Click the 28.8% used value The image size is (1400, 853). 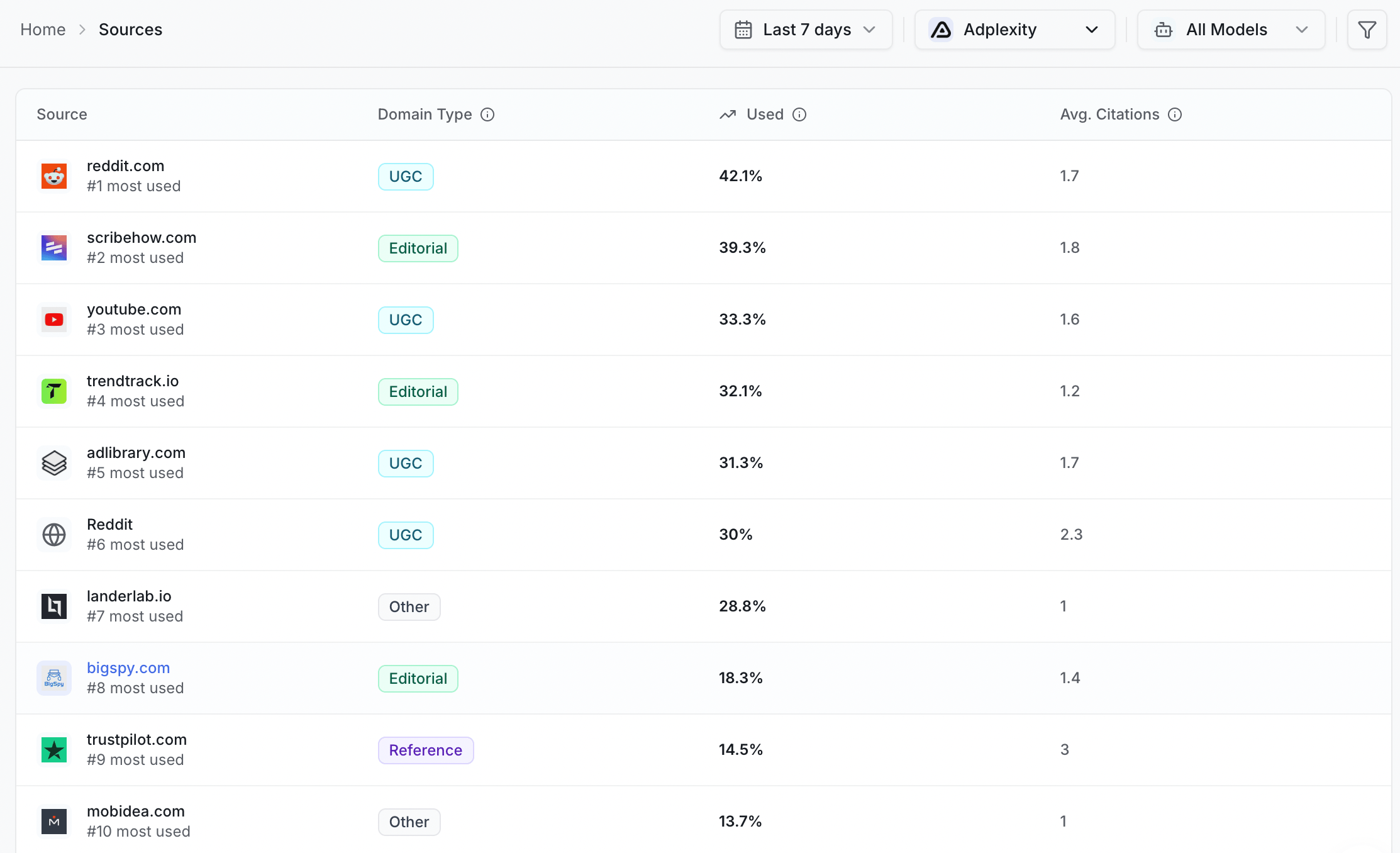coord(743,606)
